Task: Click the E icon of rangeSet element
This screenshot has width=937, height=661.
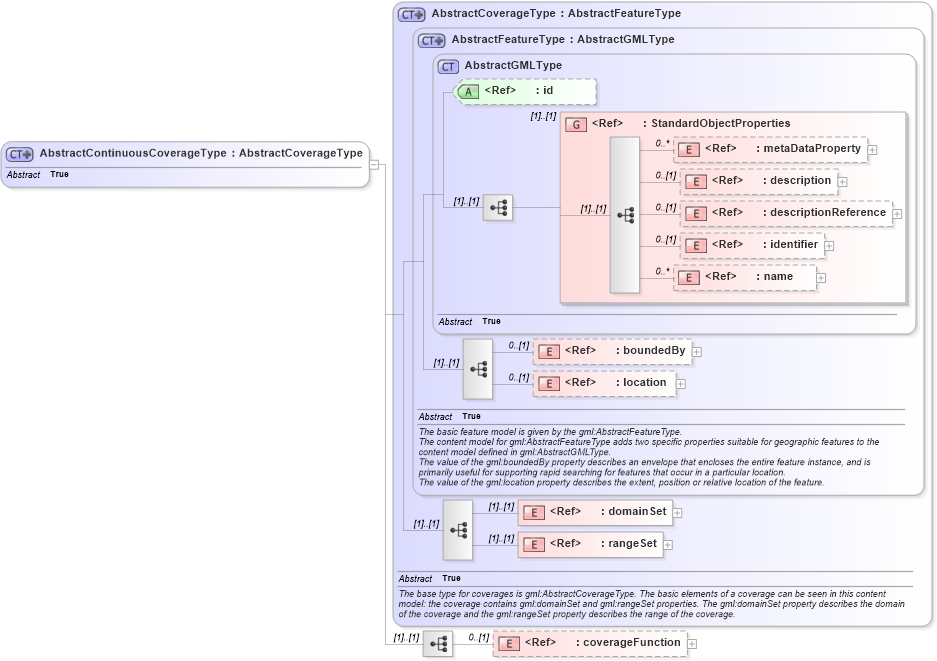Action: click(534, 544)
